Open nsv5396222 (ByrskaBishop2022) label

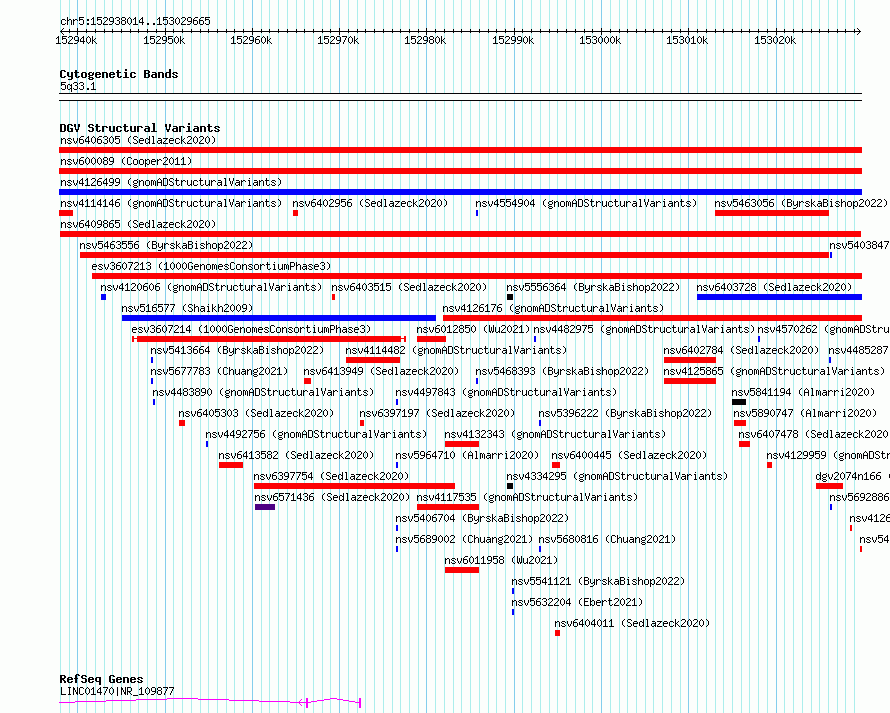pos(625,413)
